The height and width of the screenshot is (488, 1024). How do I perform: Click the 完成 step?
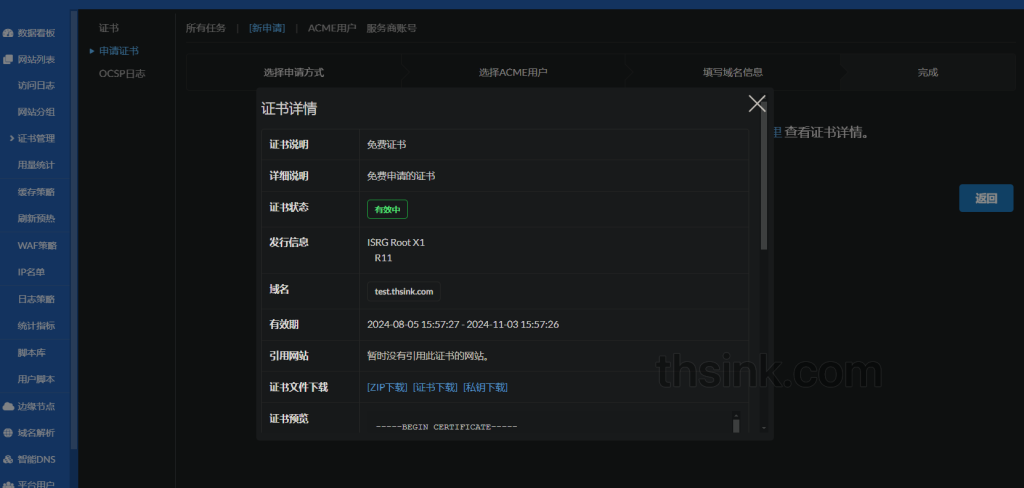click(927, 73)
